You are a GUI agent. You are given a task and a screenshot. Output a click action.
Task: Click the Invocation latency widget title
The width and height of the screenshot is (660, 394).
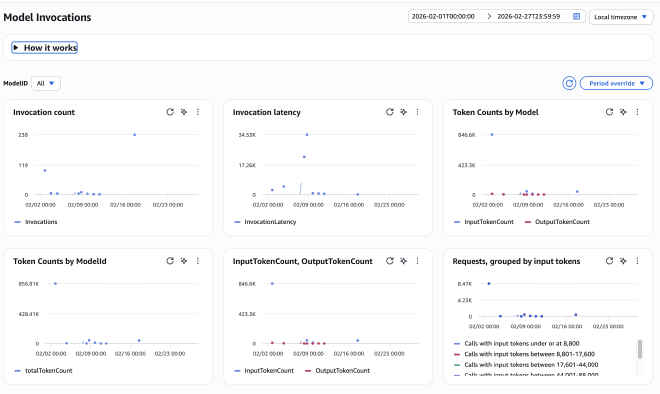click(267, 112)
